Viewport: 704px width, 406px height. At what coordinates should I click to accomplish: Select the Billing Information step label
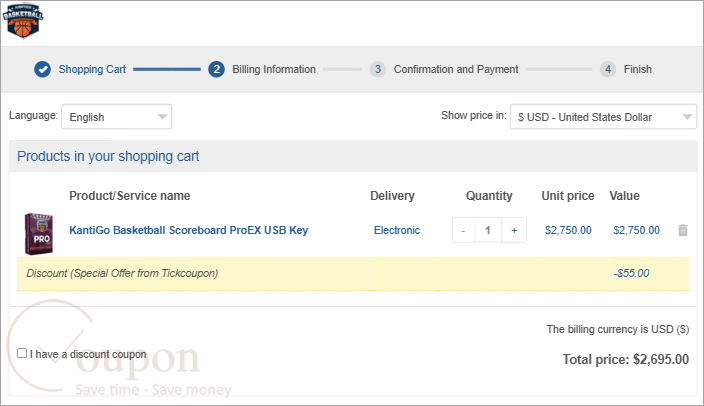(x=274, y=69)
